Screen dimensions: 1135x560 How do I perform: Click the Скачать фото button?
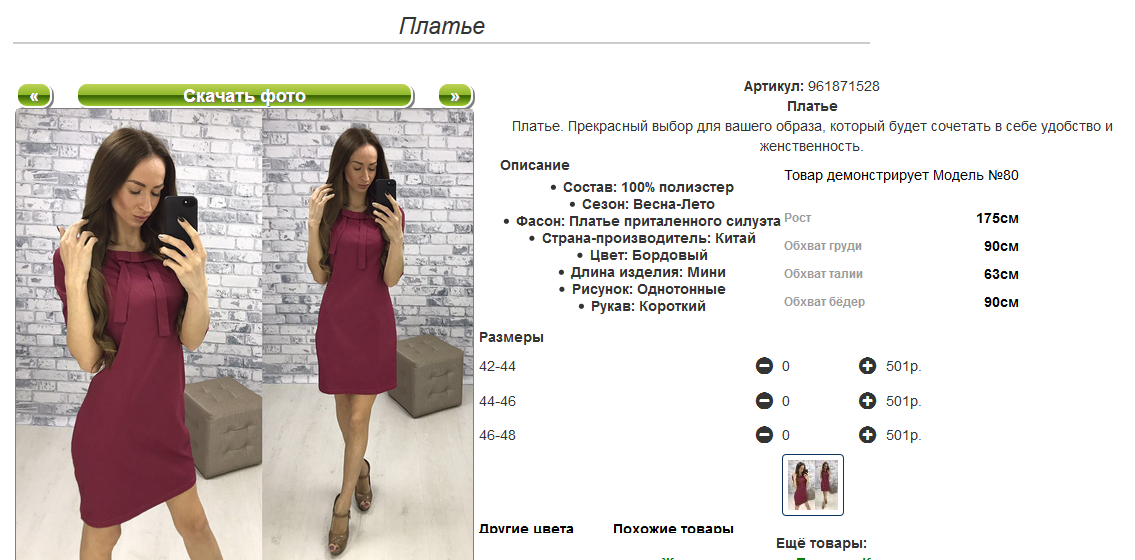tap(245, 96)
